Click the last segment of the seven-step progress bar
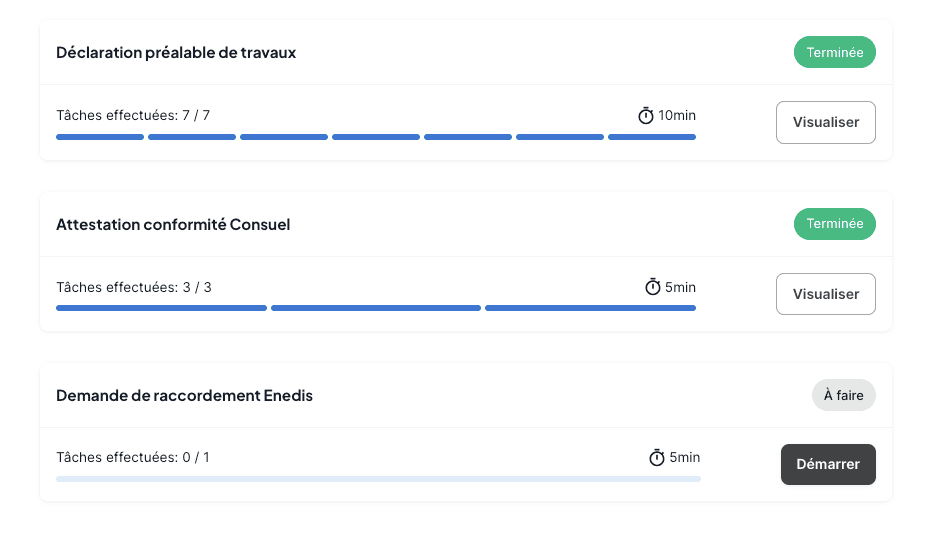 click(x=652, y=137)
